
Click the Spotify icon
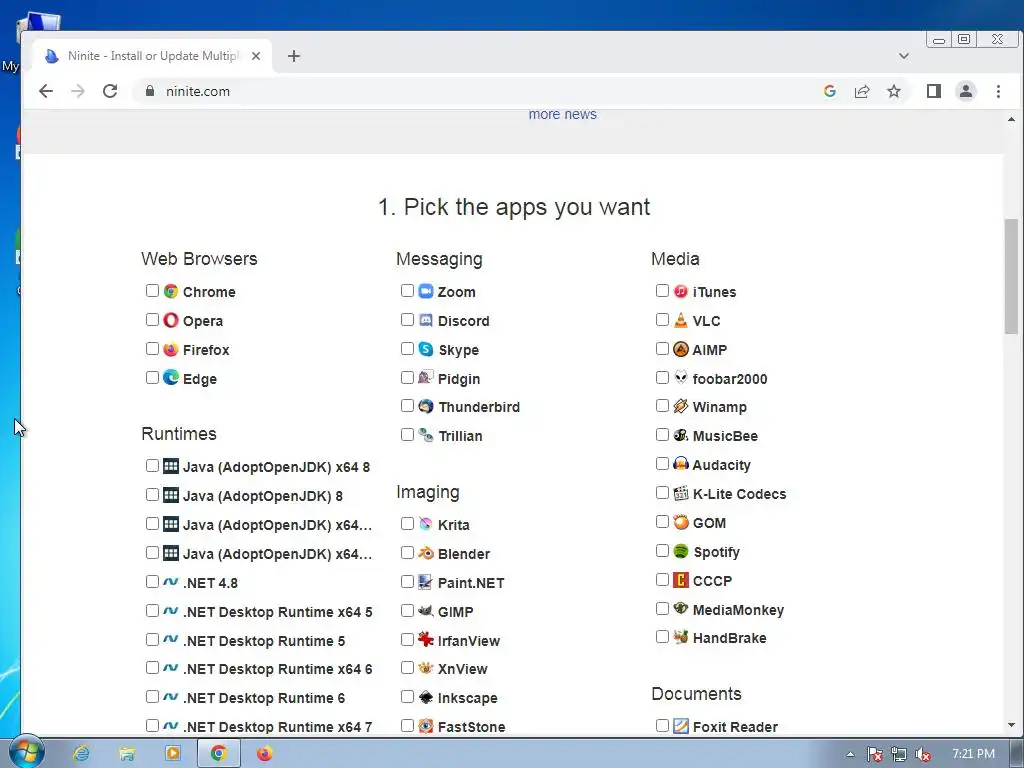click(680, 551)
